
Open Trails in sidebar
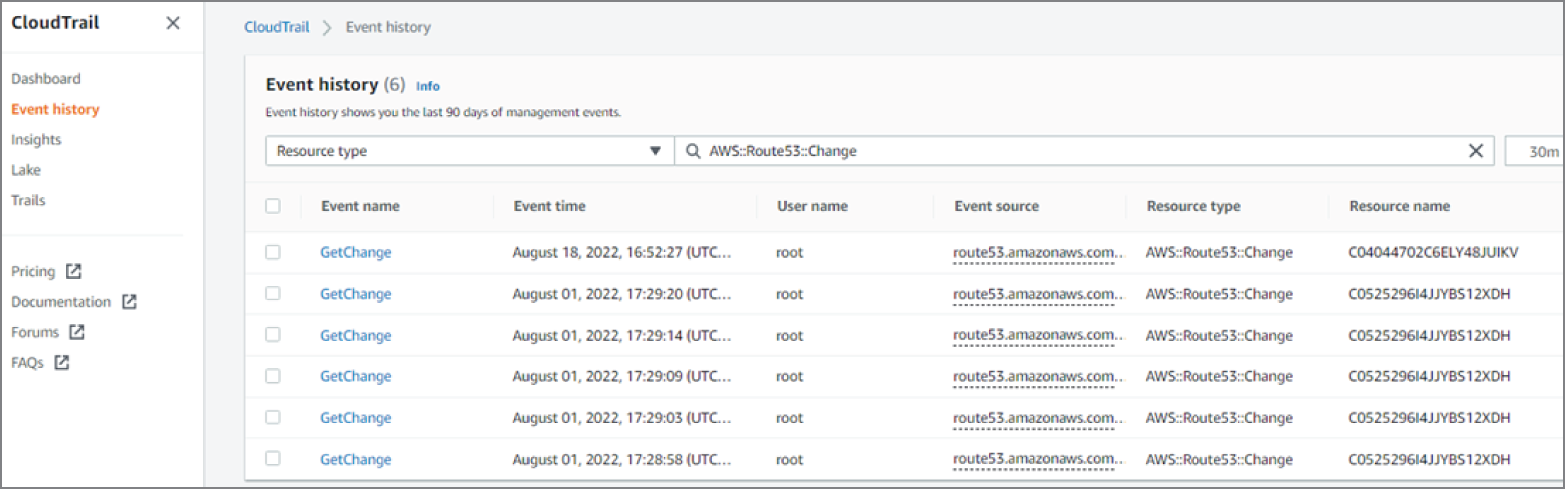tap(28, 200)
